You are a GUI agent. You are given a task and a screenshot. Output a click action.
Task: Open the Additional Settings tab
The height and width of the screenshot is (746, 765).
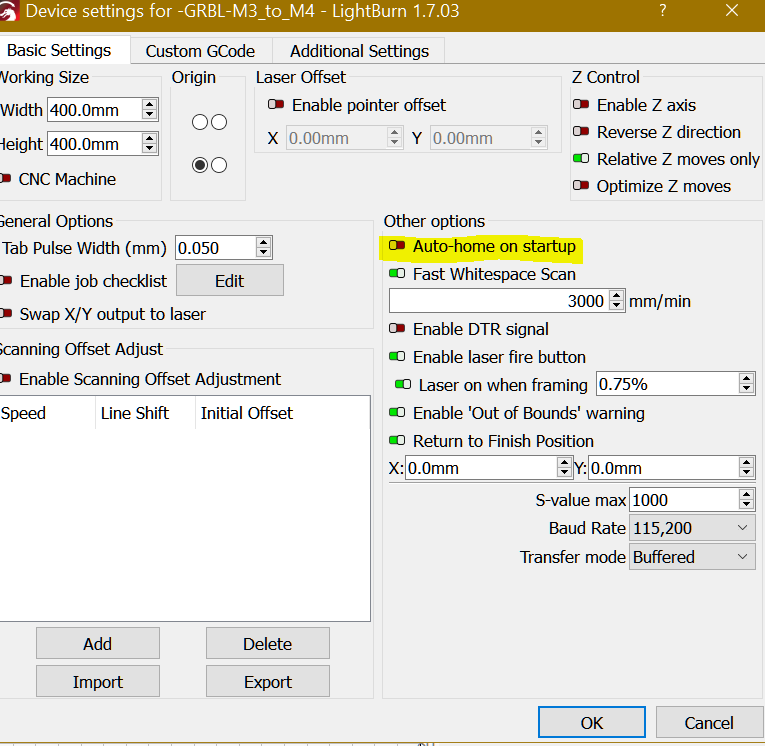point(359,51)
